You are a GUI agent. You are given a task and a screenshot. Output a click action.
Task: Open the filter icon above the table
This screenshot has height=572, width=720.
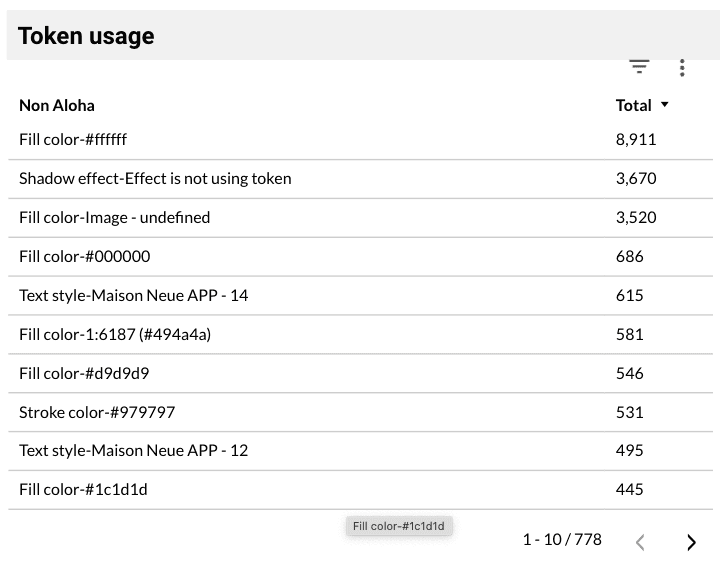point(639,67)
